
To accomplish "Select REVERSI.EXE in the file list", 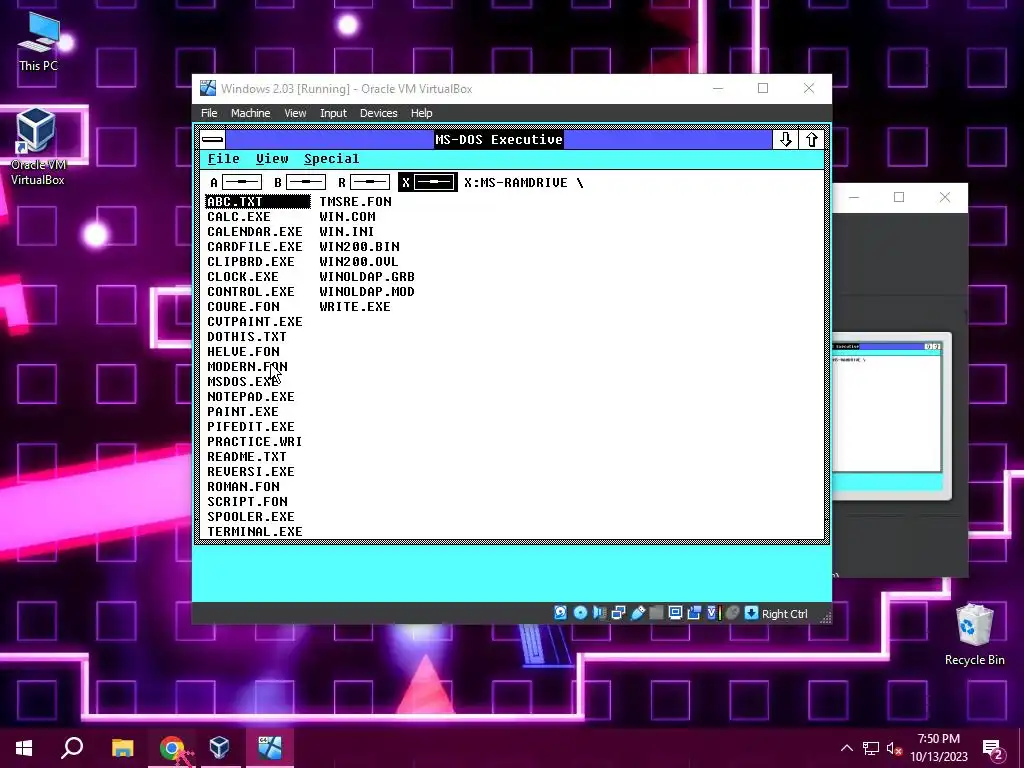I will coord(251,472).
